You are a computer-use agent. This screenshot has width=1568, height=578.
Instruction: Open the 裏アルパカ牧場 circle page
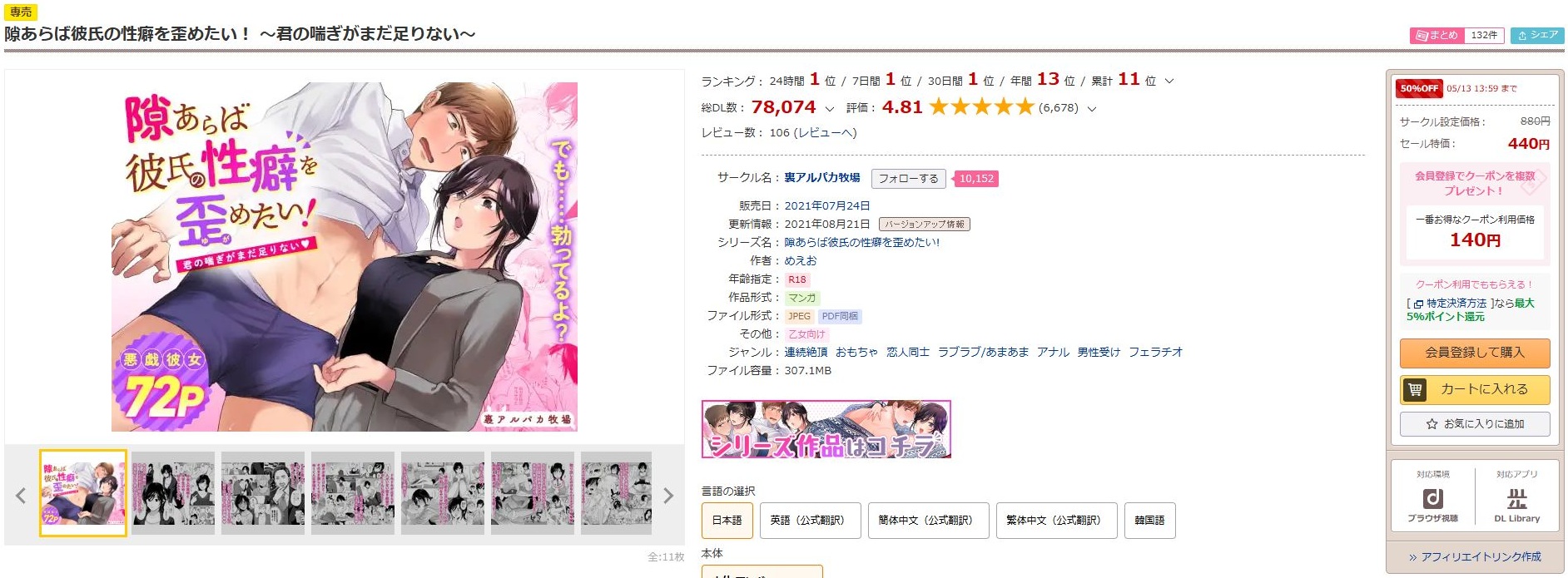(822, 178)
